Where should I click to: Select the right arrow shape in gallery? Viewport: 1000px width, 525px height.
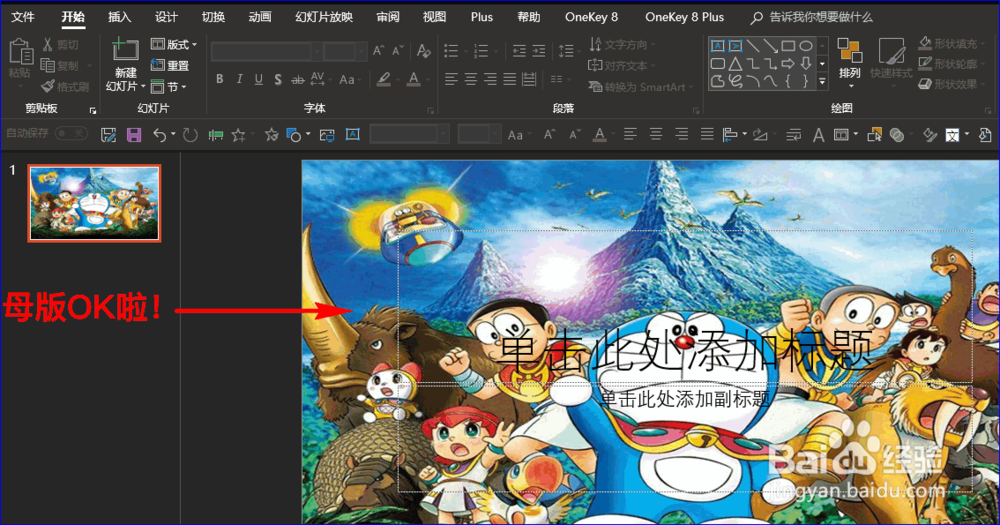coord(788,64)
